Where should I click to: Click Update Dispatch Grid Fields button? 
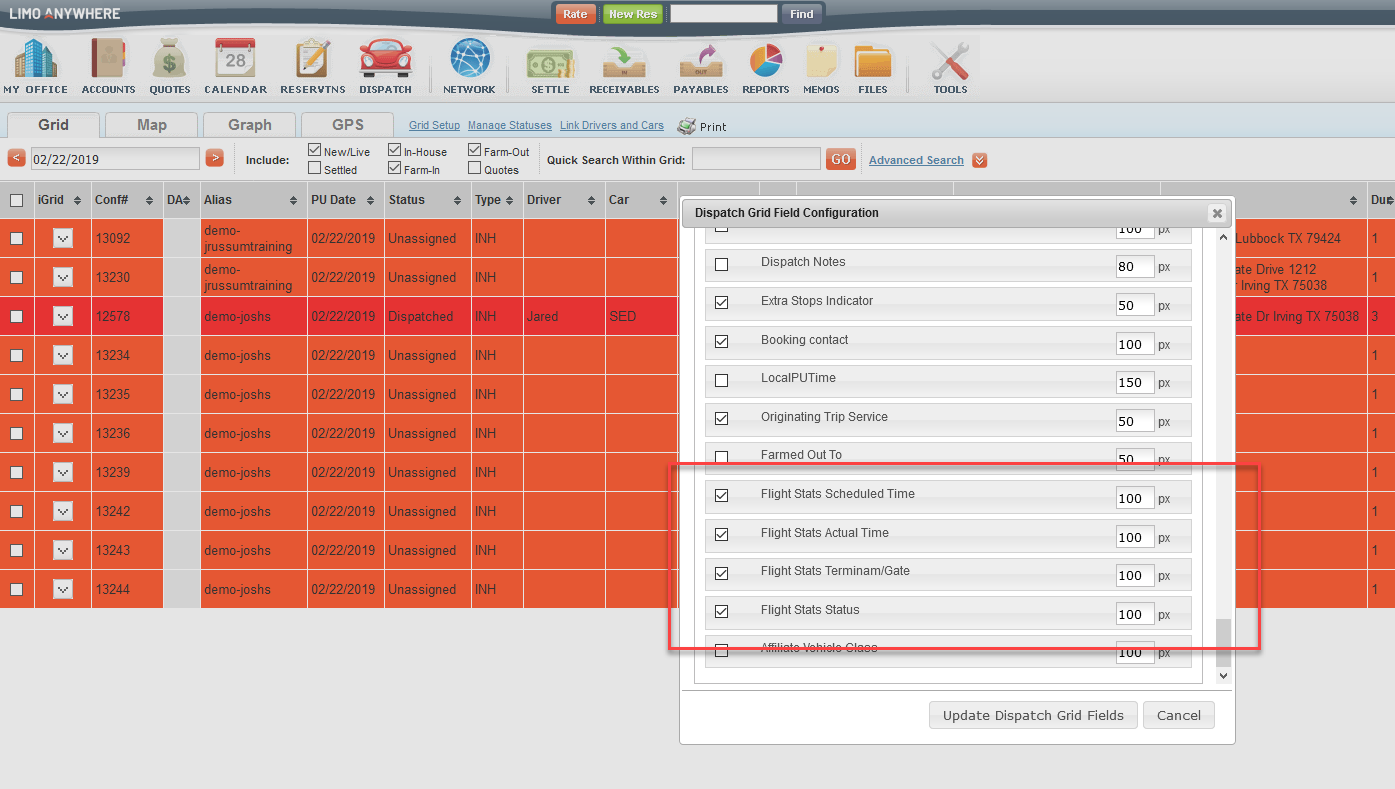point(1033,715)
